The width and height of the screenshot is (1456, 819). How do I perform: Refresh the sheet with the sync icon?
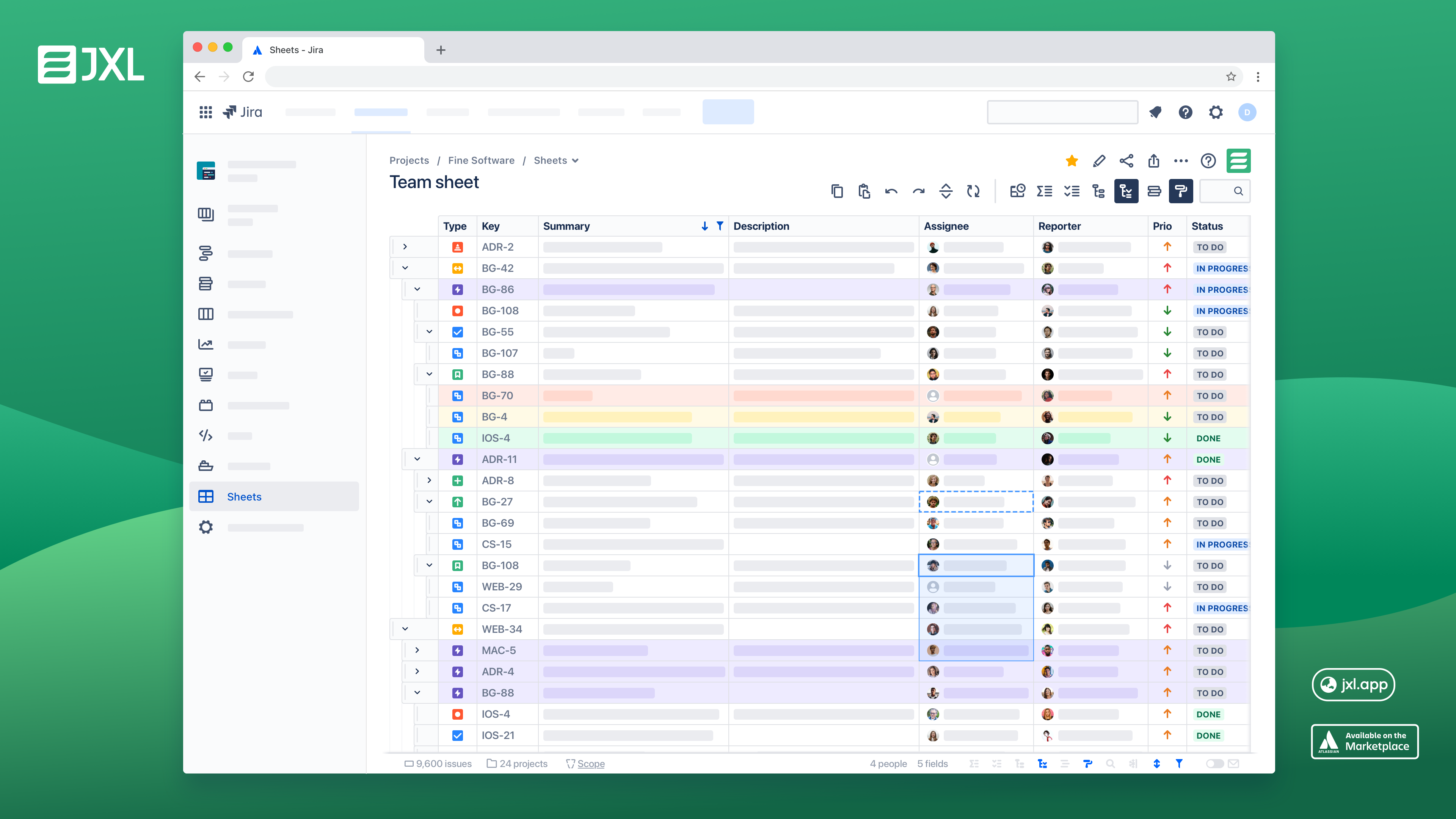coord(973,191)
